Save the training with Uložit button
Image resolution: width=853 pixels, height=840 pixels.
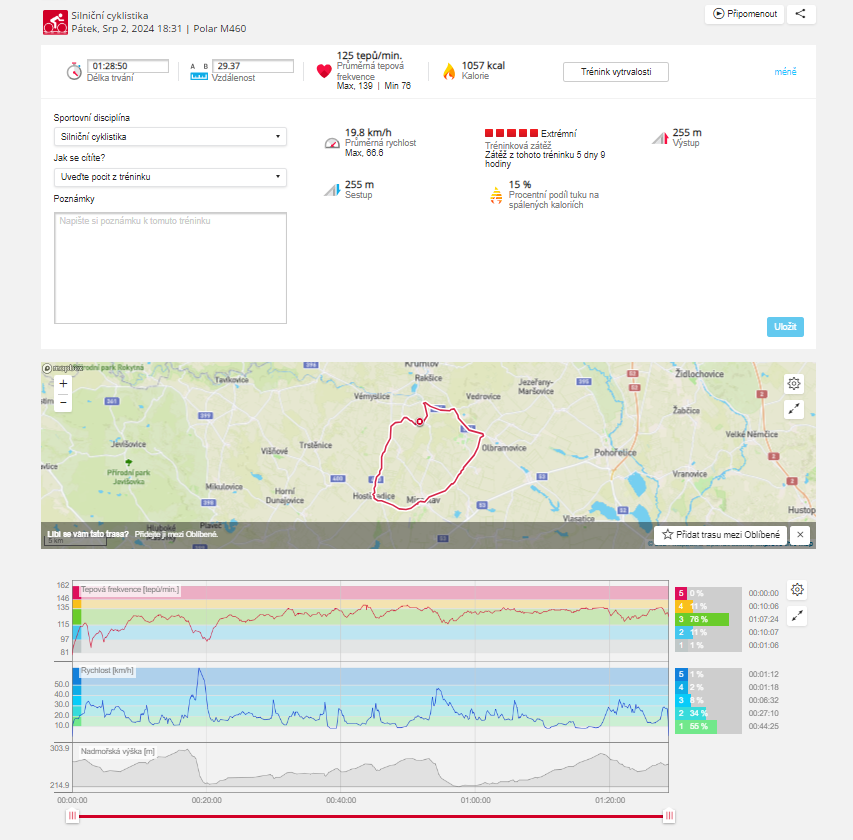[x=785, y=326]
